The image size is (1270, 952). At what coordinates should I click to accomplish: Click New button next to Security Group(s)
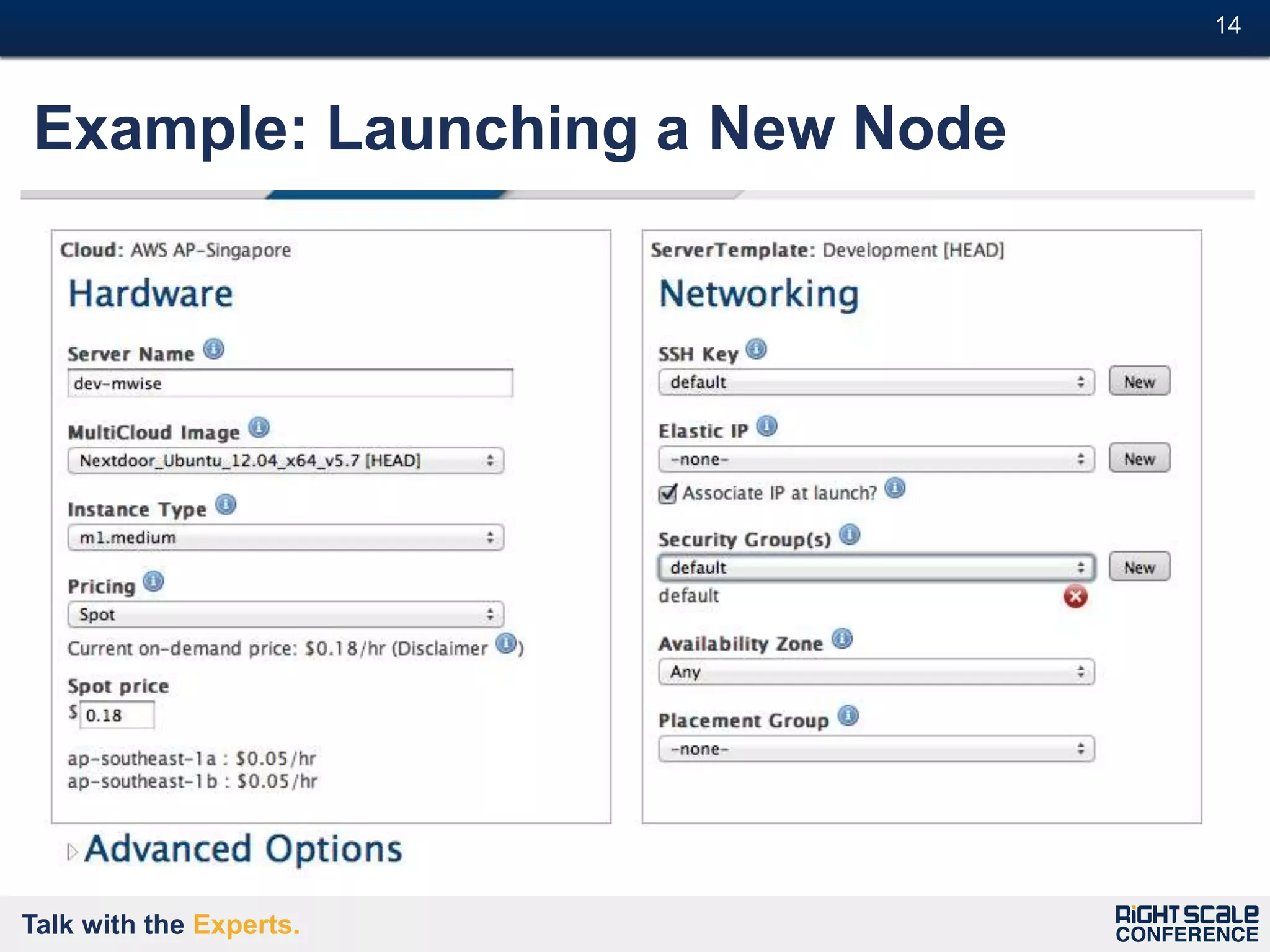point(1139,567)
